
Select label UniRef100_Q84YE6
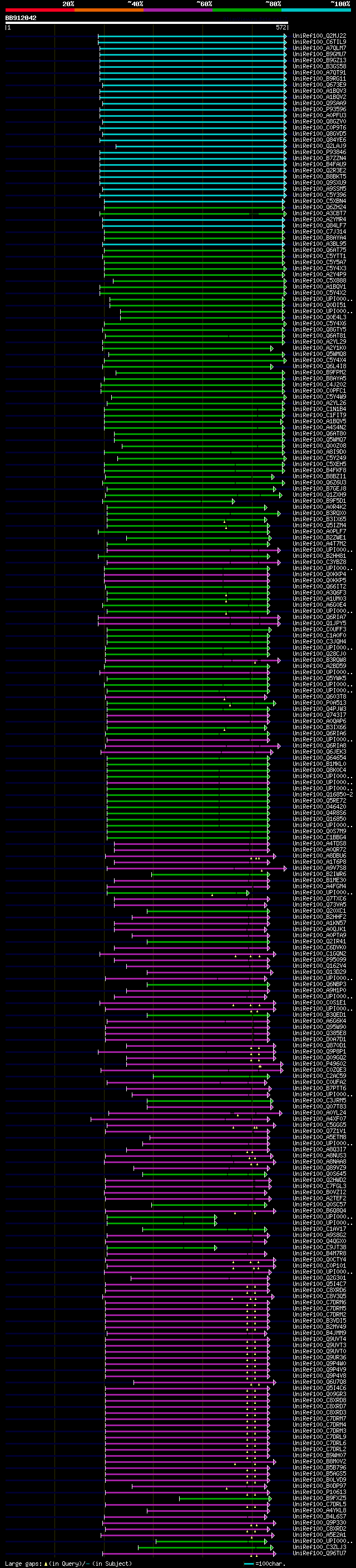(319, 140)
